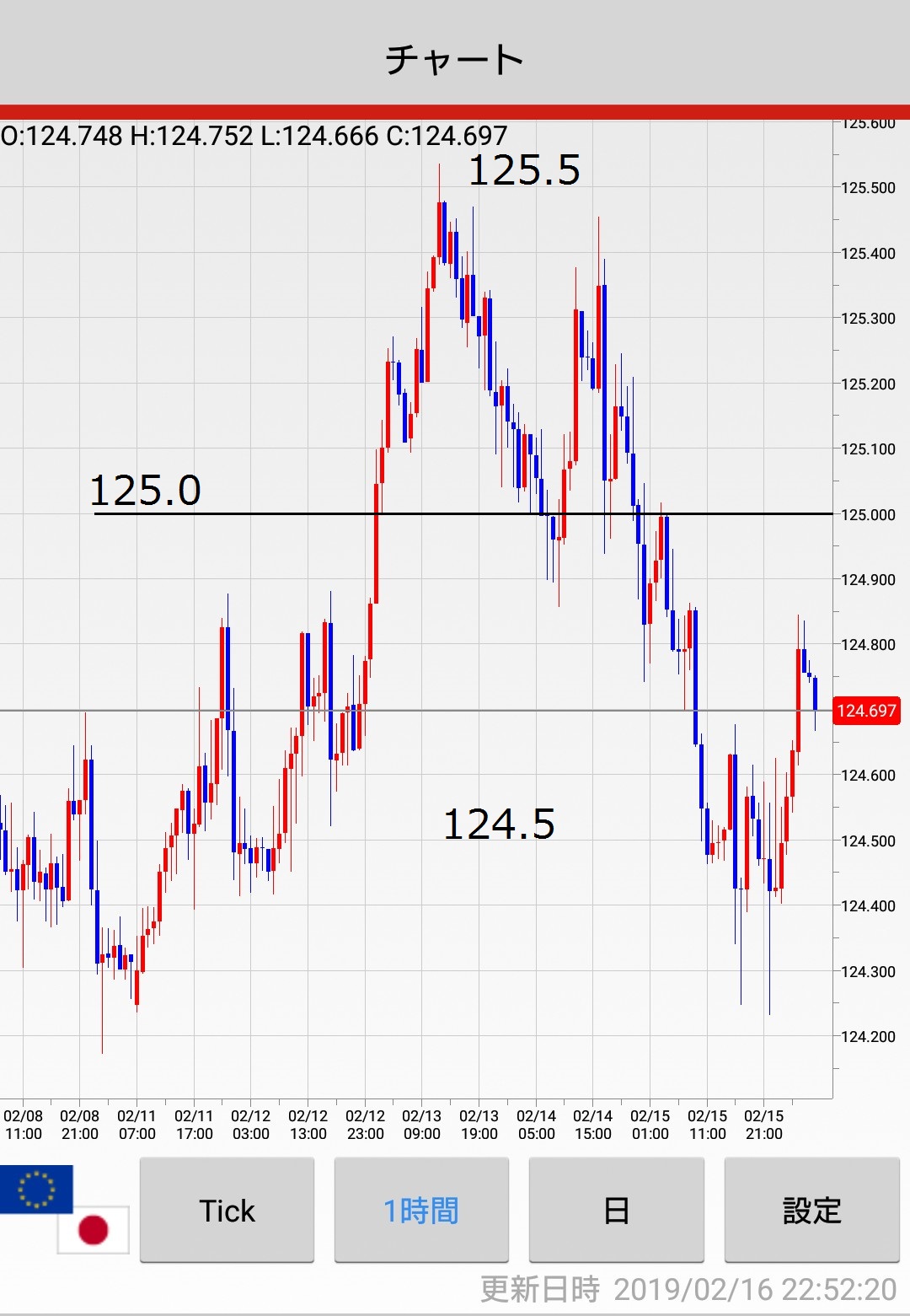The image size is (910, 1316).
Task: Tap the OHLC price readout line
Action: click(254, 136)
